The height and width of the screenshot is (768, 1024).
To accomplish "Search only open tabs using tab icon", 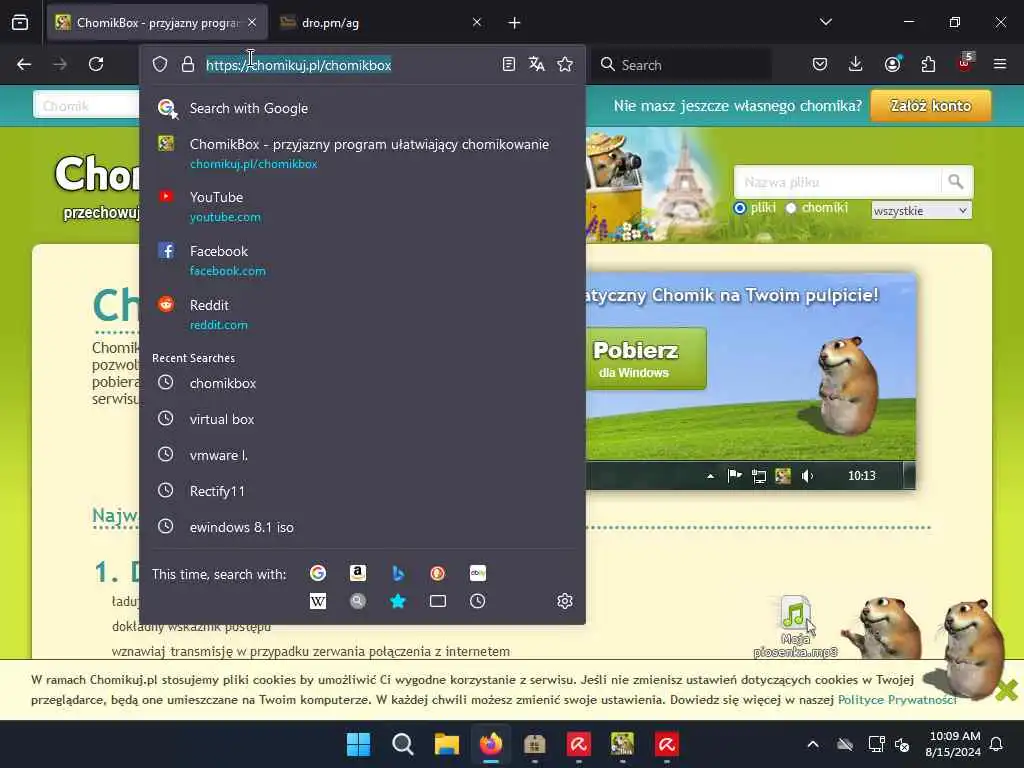I will click(x=438, y=601).
